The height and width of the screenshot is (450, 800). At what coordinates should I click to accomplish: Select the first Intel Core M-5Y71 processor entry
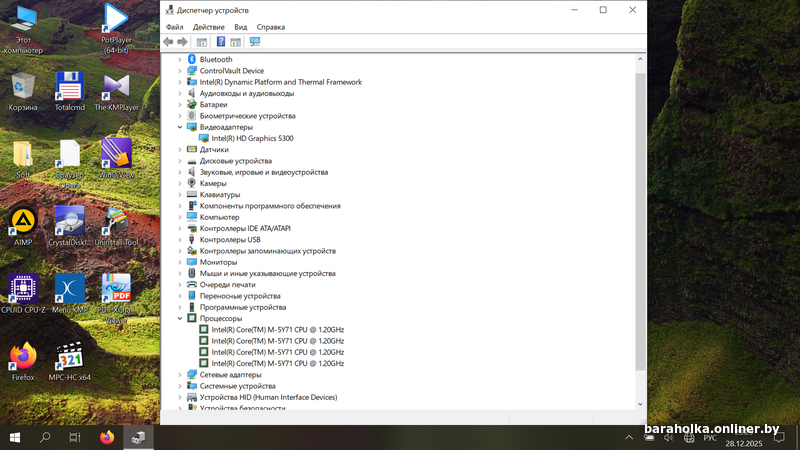tap(277, 329)
